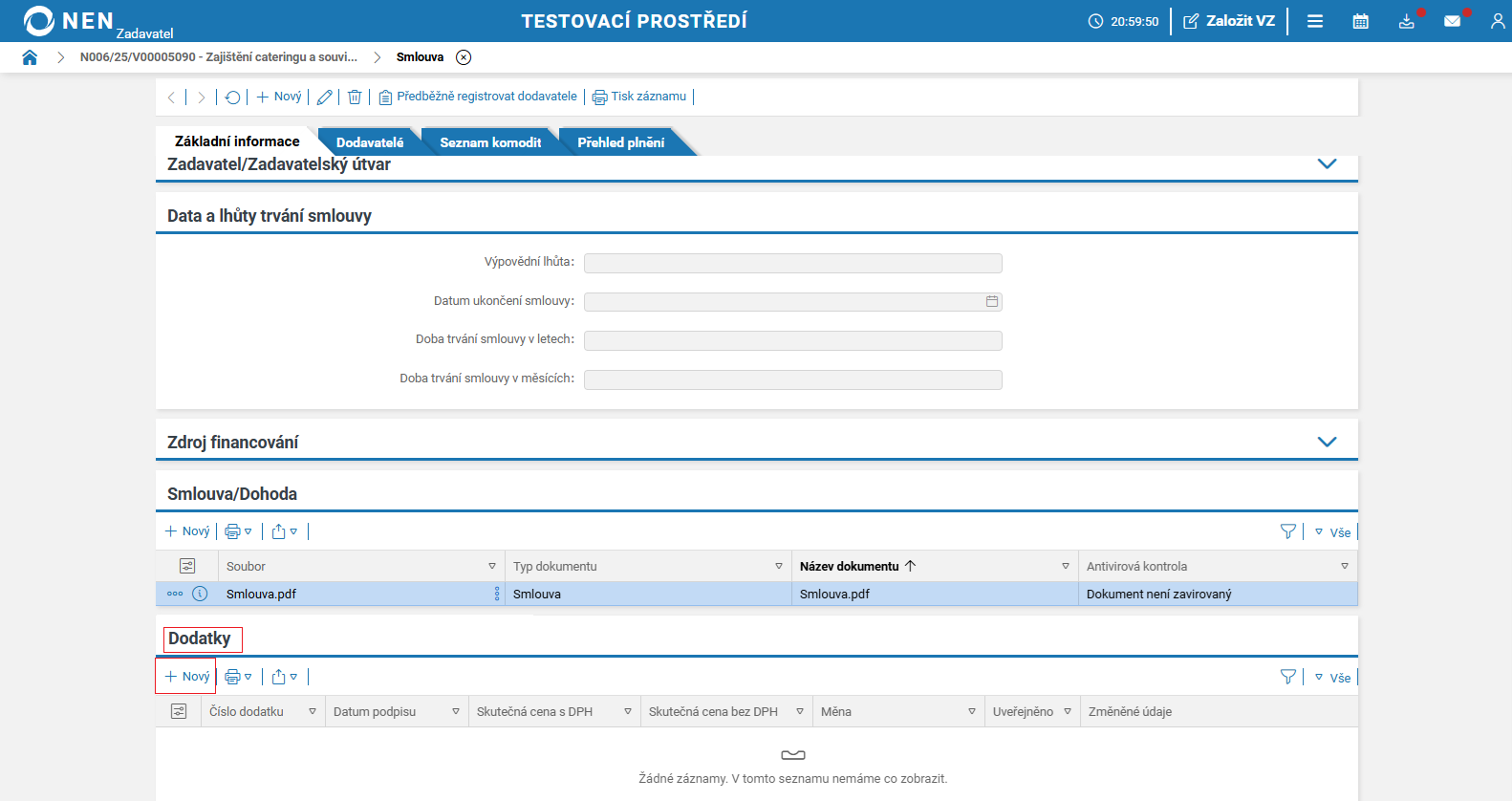Click the home icon in breadcrumb
Viewport: 1512px width, 801px height.
tap(30, 57)
